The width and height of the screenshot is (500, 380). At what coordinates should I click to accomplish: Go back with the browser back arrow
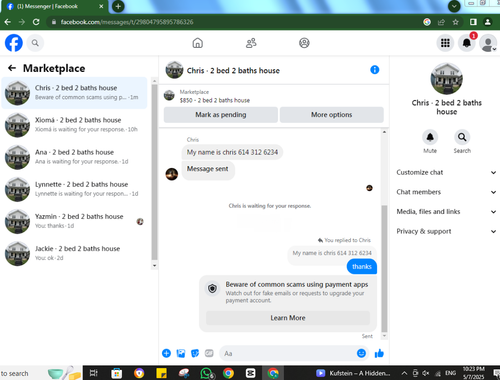[7, 22]
